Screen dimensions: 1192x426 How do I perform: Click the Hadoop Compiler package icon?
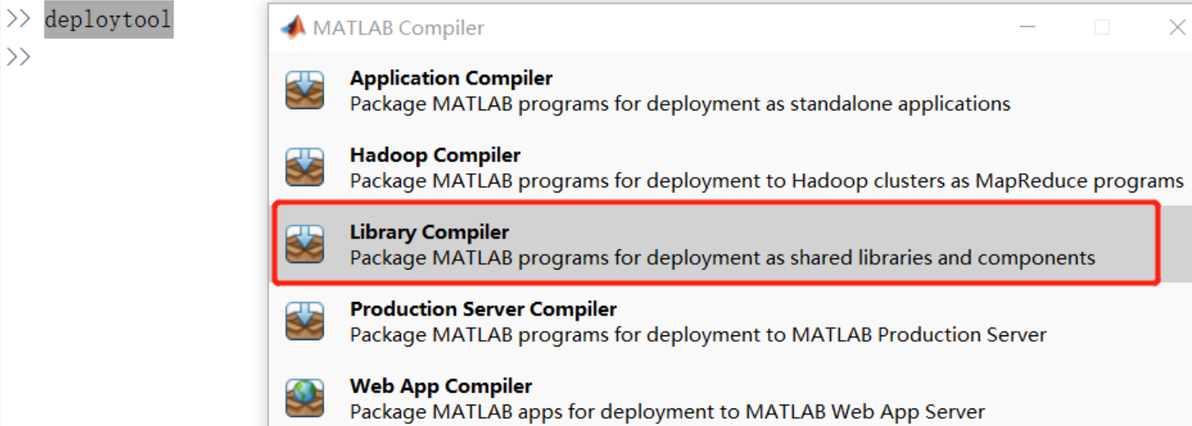click(x=305, y=167)
